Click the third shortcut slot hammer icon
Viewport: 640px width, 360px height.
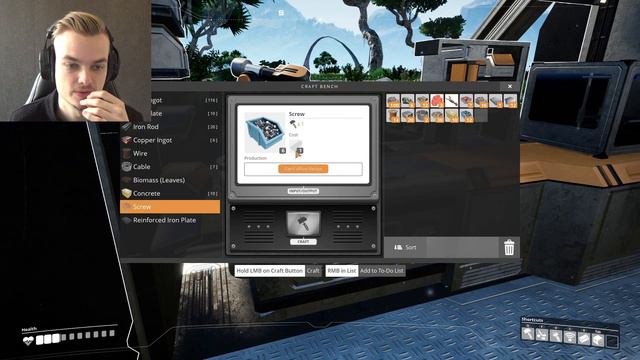(x=556, y=337)
